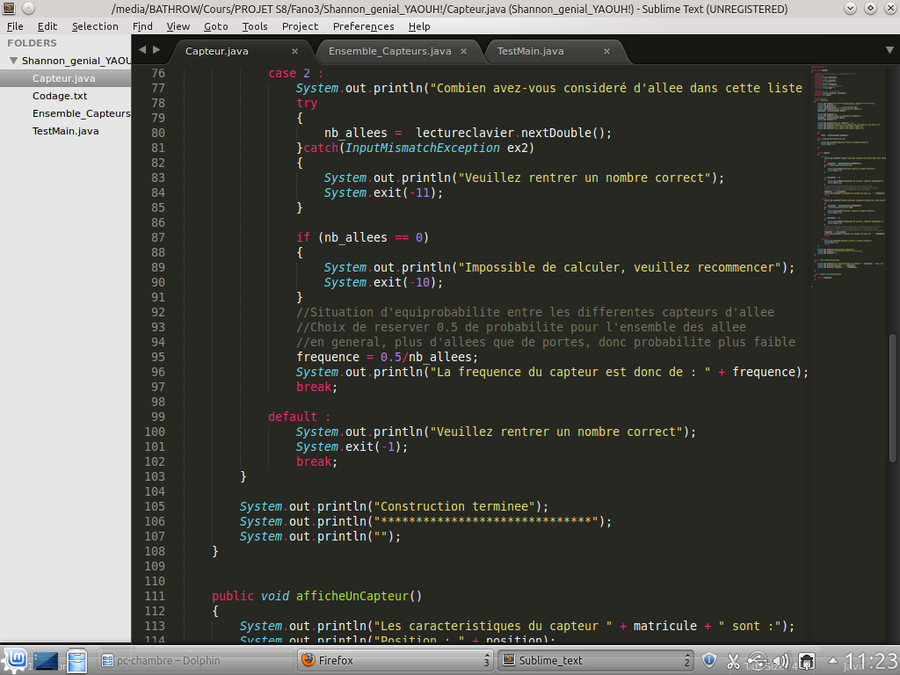Screen dimensions: 900x675
Task: Click the next tab arrow
Action: [156, 49]
